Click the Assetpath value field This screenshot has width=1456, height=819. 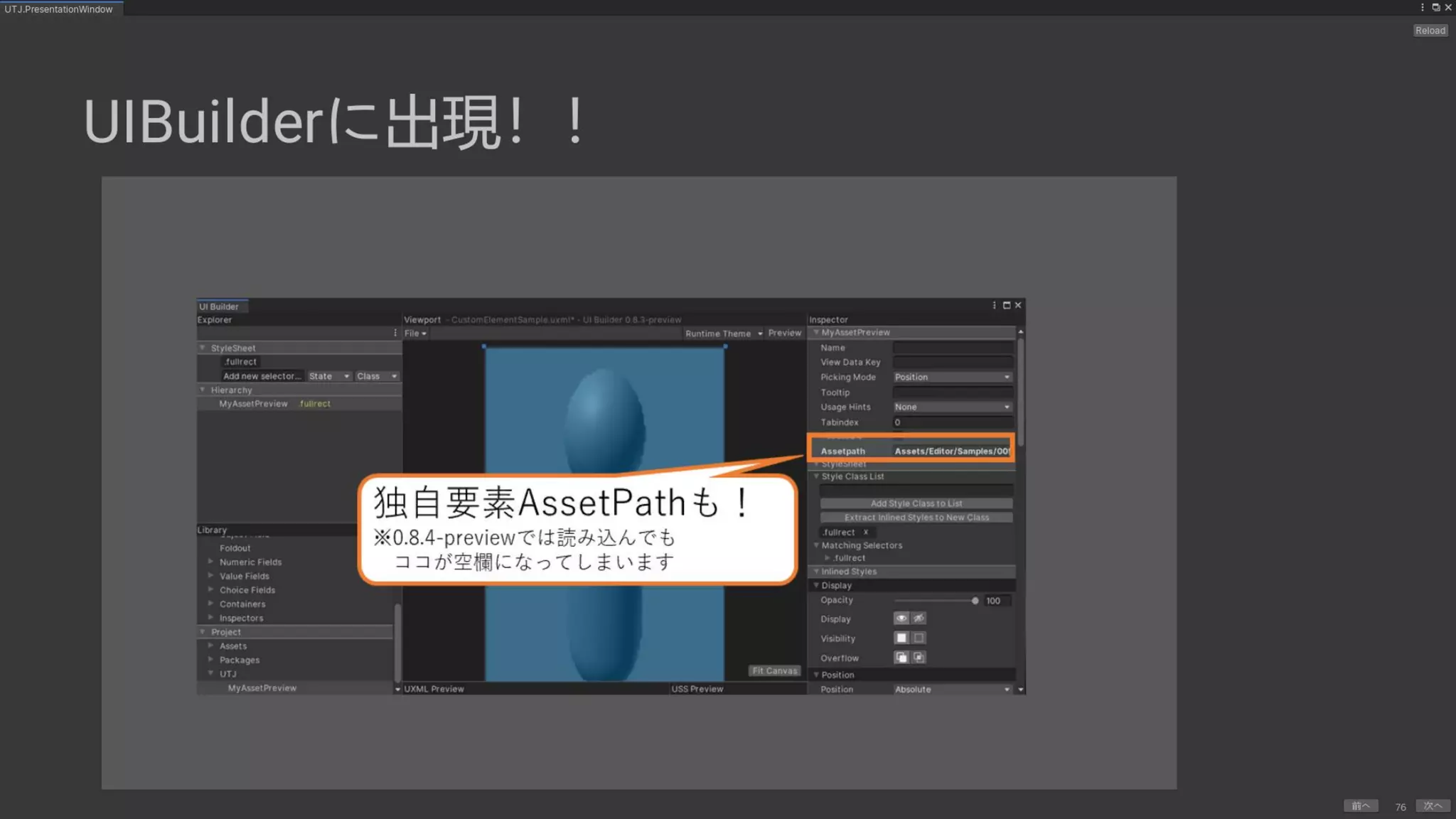953,451
